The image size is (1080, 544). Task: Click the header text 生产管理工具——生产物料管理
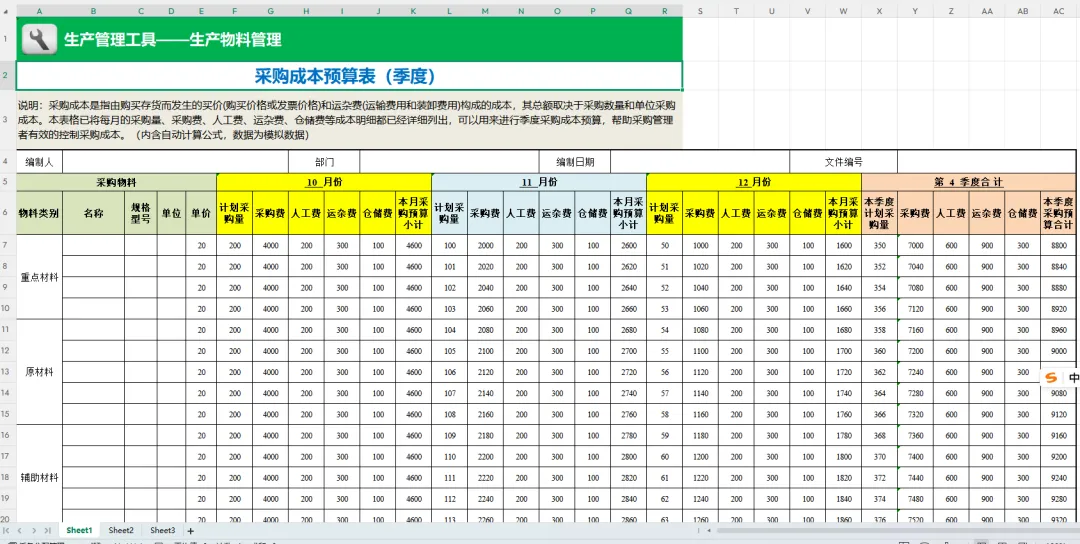click(x=173, y=39)
